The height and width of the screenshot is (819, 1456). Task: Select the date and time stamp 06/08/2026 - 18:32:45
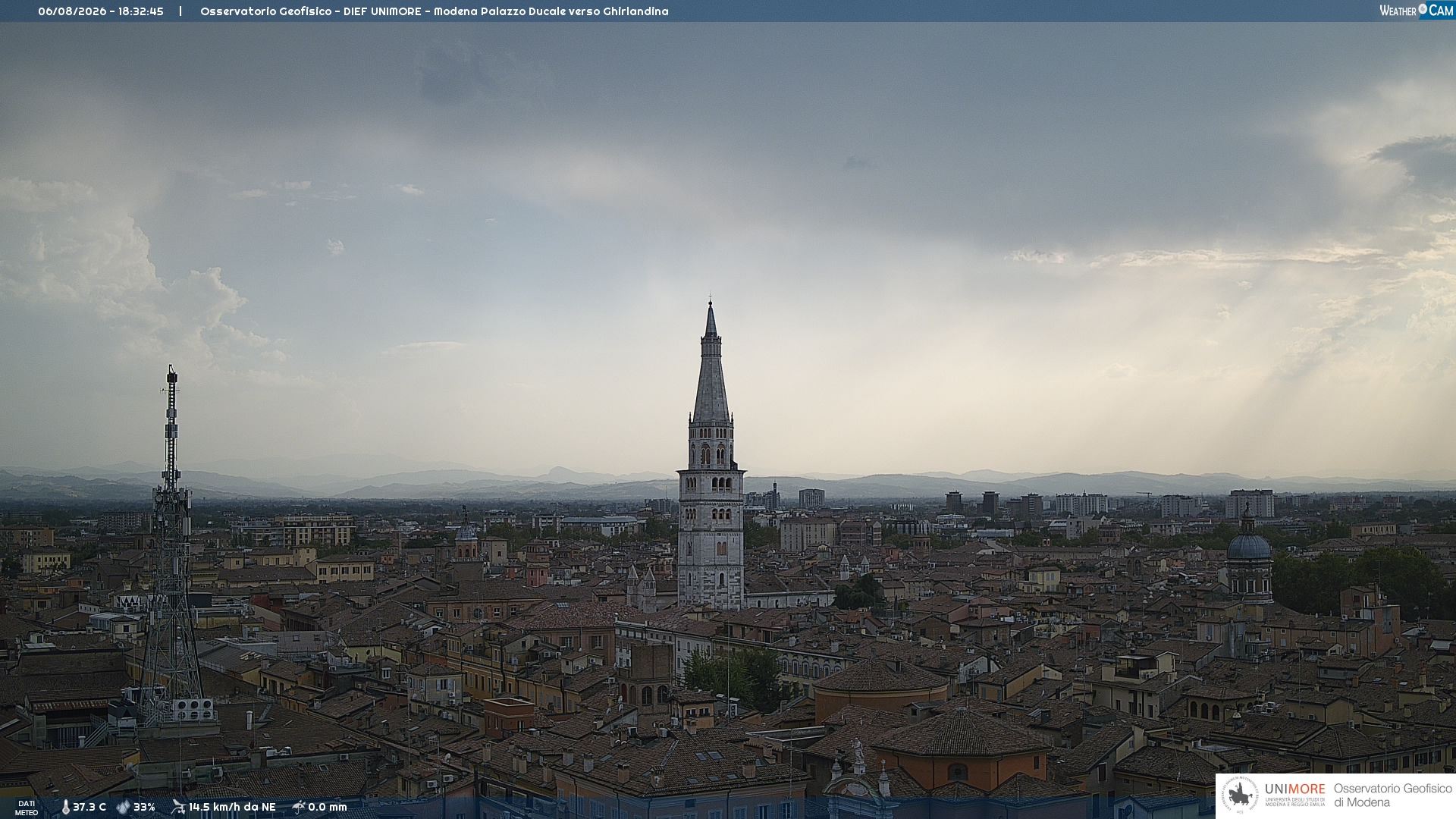(x=101, y=11)
